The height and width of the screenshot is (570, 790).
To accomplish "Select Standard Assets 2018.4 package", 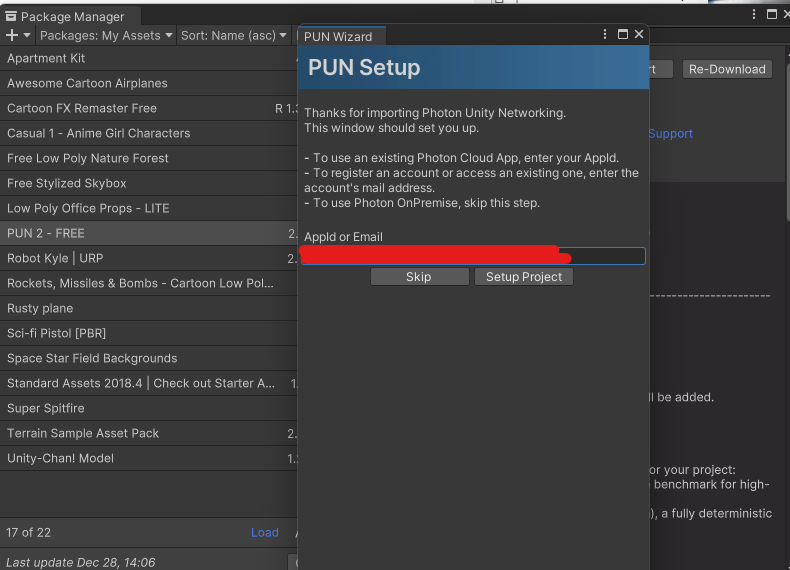I will pos(149,383).
